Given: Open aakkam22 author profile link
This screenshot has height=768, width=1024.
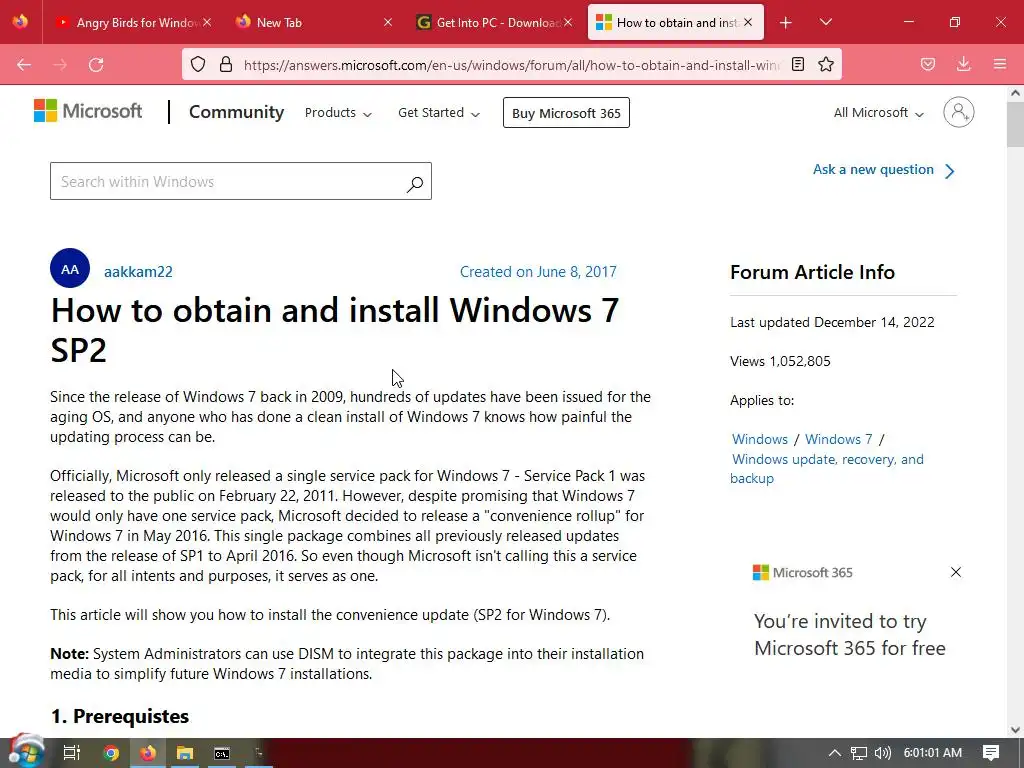Looking at the screenshot, I should (x=138, y=272).
